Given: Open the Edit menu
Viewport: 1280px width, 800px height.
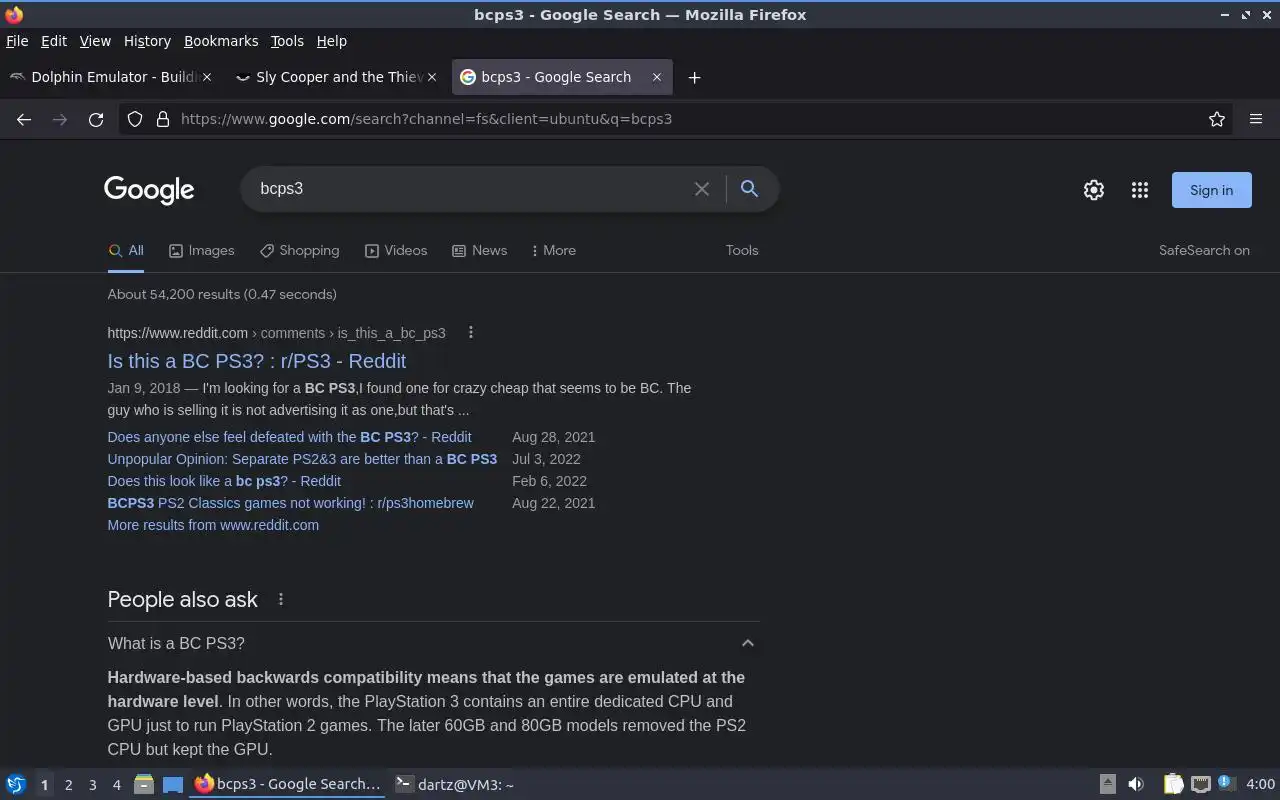Looking at the screenshot, I should [54, 41].
